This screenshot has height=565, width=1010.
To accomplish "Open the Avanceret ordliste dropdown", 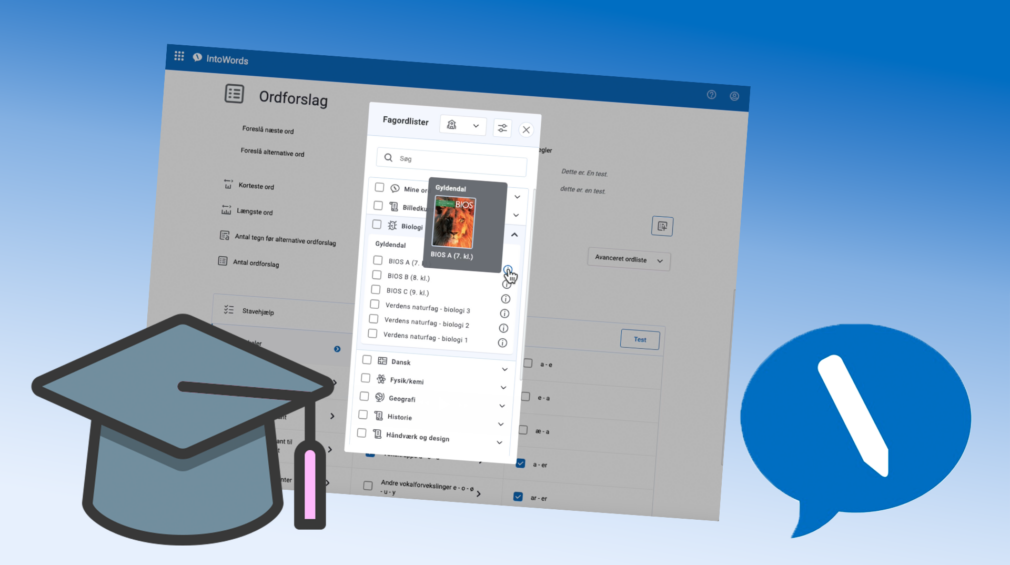I will coord(629,259).
